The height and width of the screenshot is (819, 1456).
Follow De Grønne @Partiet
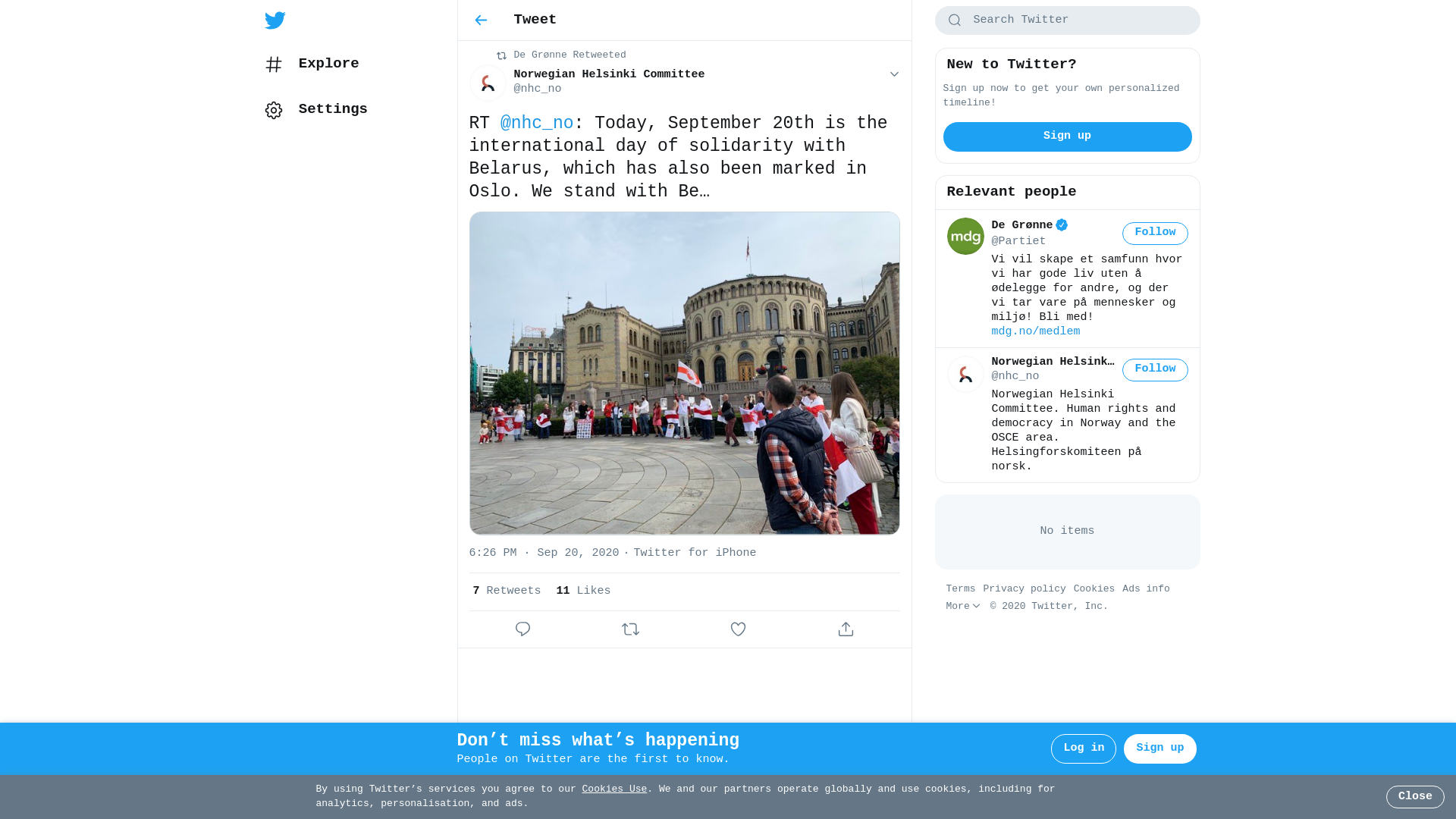click(1154, 234)
